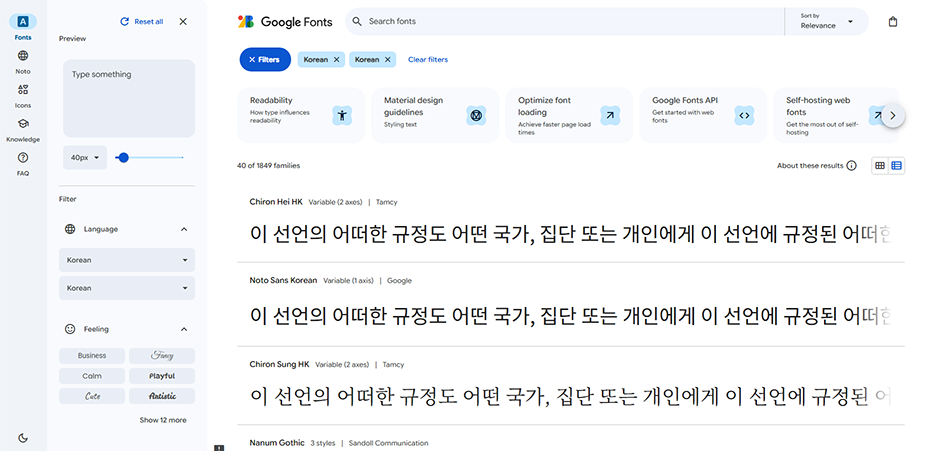Open the Readability card
Viewport: 936px width, 451px height.
301,115
